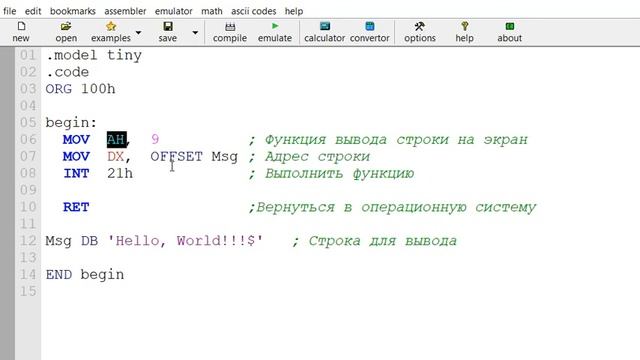Click MOV keyword on line 07

(76, 157)
